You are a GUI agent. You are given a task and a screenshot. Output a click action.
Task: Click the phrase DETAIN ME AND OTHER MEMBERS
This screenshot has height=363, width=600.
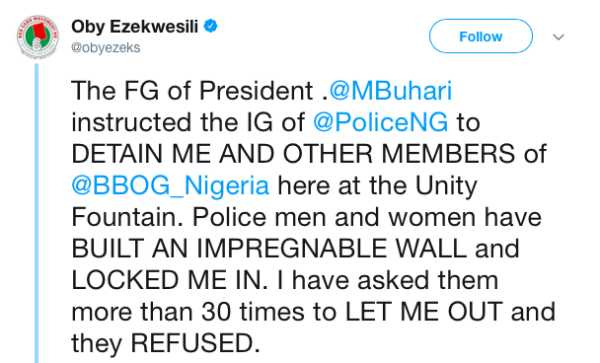click(293, 154)
